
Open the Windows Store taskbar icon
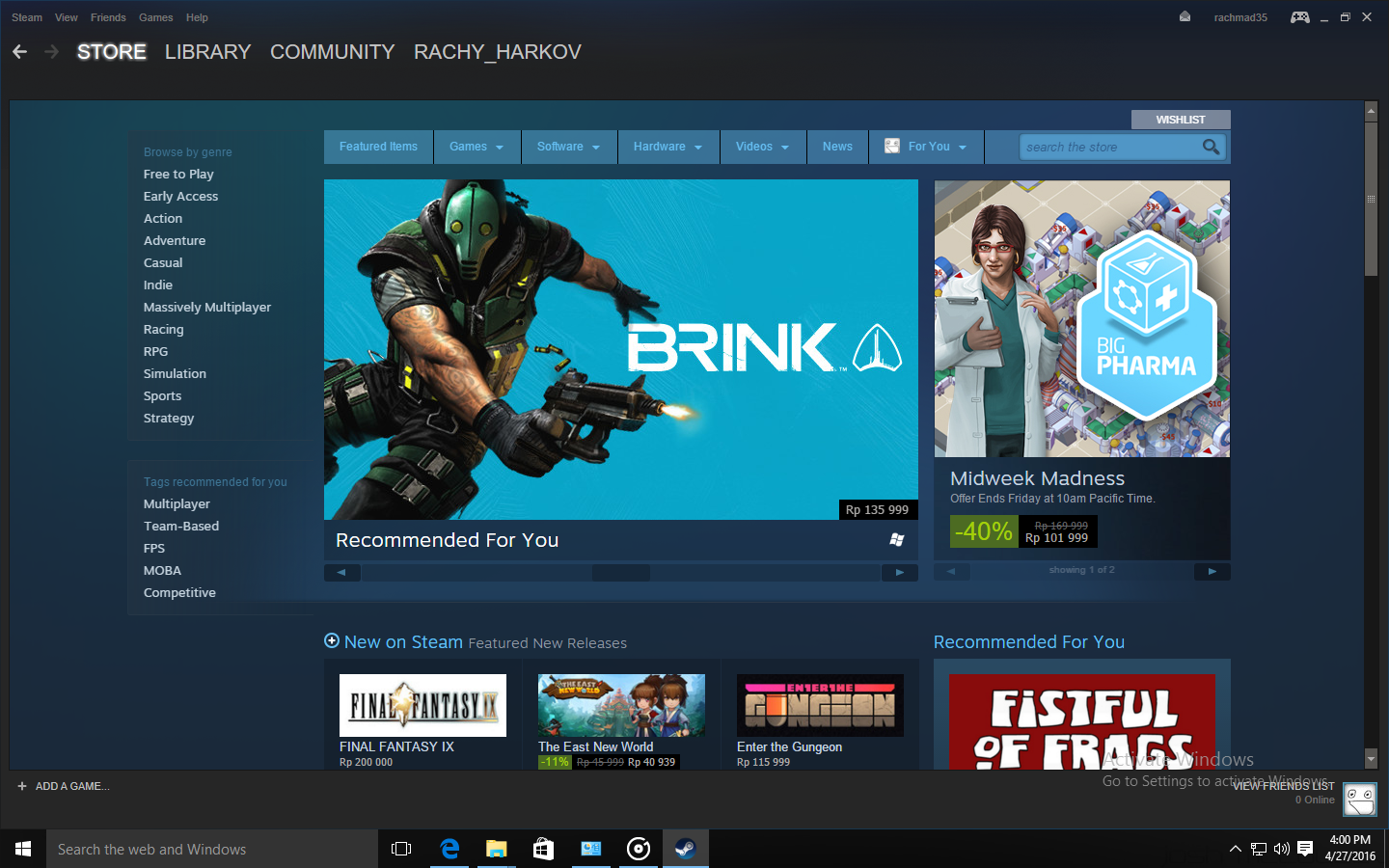[544, 849]
